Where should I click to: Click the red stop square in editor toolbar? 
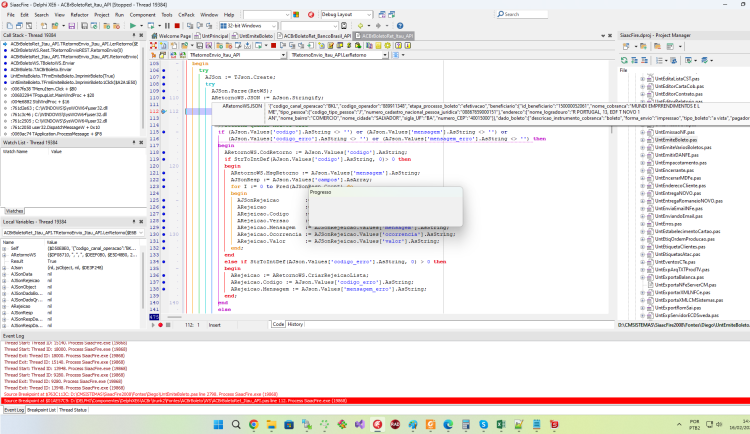[274, 45]
